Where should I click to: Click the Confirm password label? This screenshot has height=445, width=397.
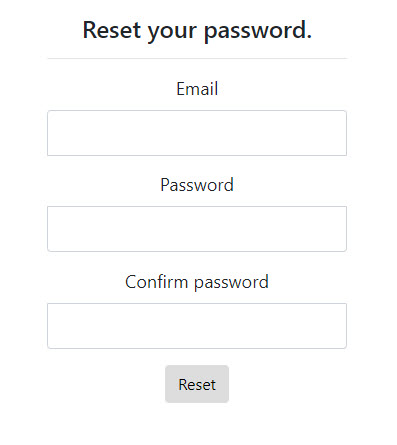[197, 282]
